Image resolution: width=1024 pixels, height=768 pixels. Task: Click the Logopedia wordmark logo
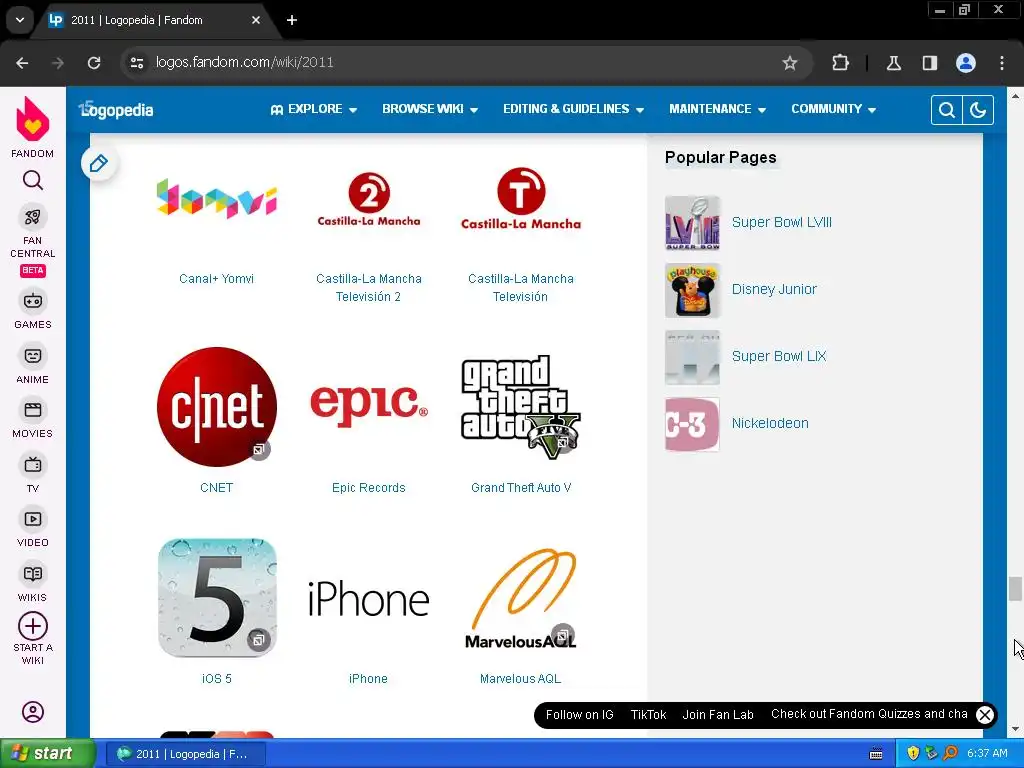(x=116, y=110)
